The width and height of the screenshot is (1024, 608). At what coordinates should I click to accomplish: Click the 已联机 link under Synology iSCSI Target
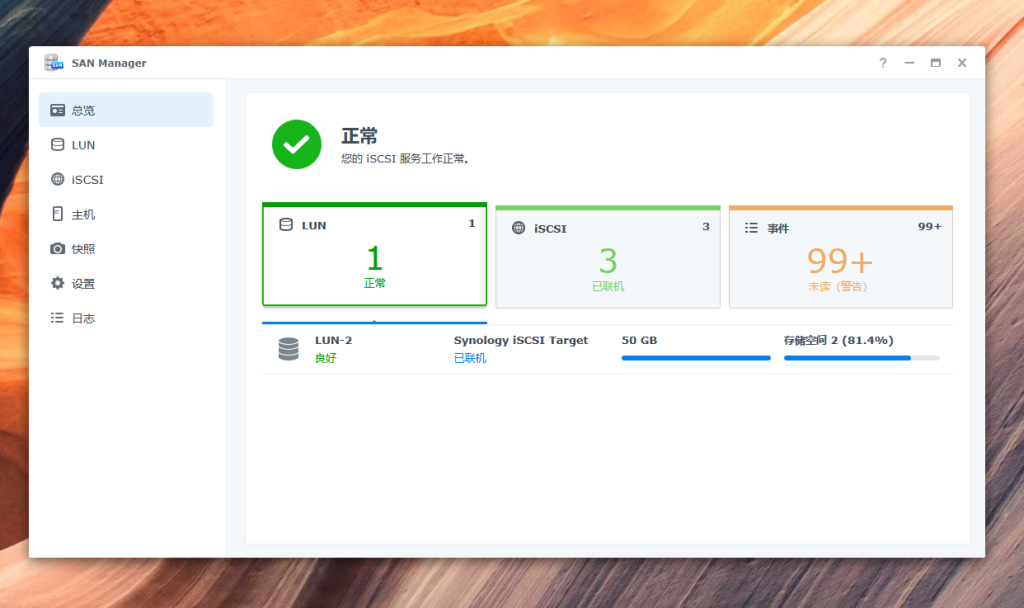coord(470,358)
